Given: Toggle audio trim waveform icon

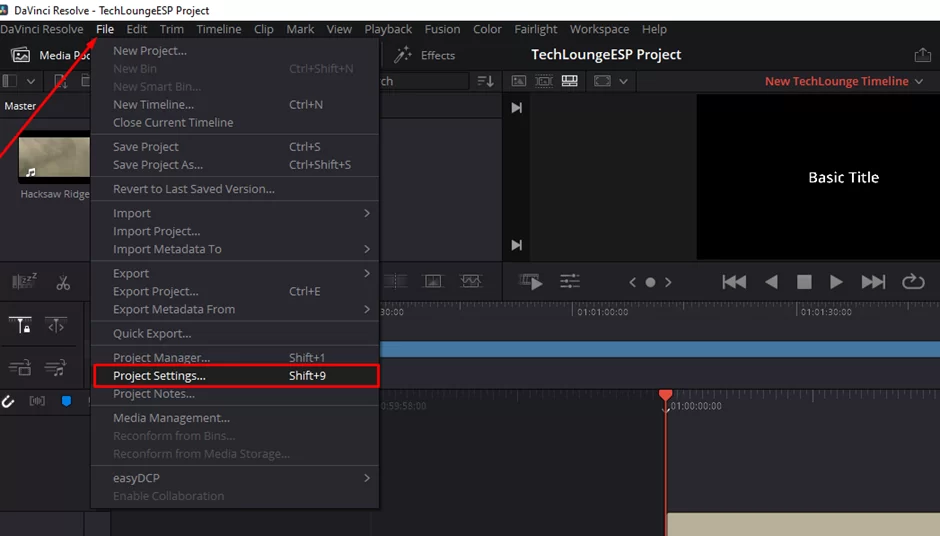Looking at the screenshot, I should [x=37, y=401].
